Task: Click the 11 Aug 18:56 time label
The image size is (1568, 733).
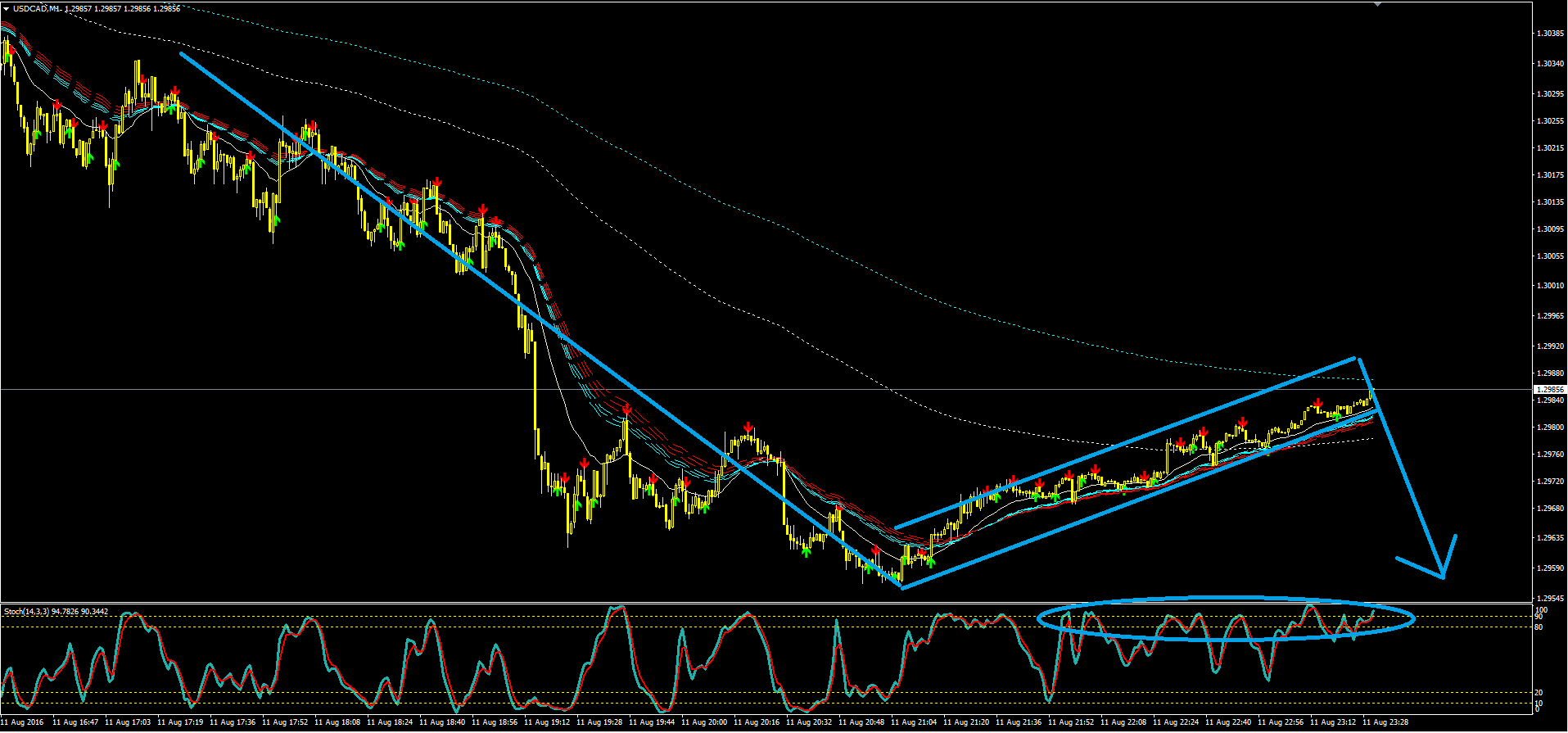Action: pos(495,722)
